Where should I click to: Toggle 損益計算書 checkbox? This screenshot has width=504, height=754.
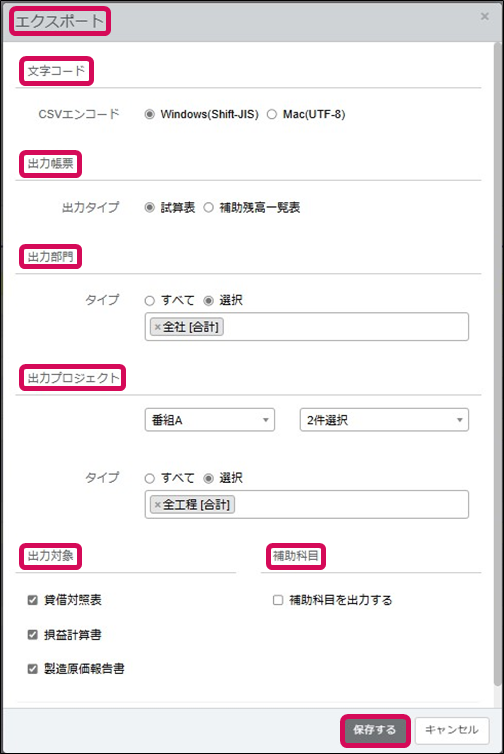pyautogui.click(x=33, y=635)
